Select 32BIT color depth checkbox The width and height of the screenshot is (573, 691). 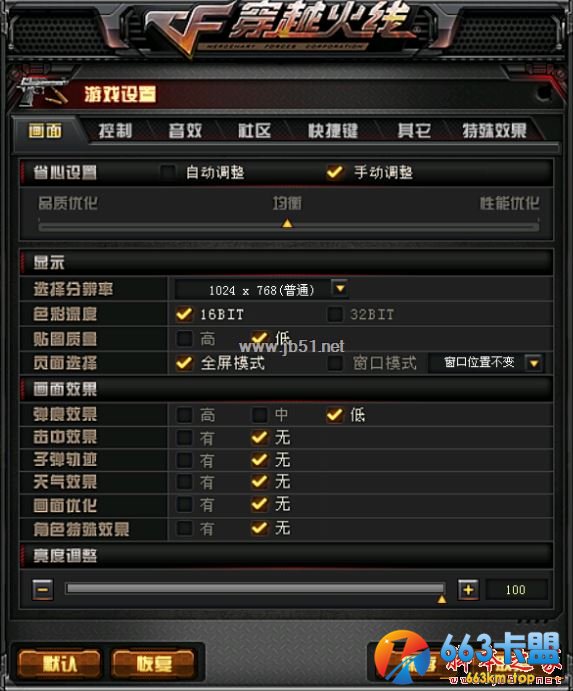pyautogui.click(x=335, y=314)
